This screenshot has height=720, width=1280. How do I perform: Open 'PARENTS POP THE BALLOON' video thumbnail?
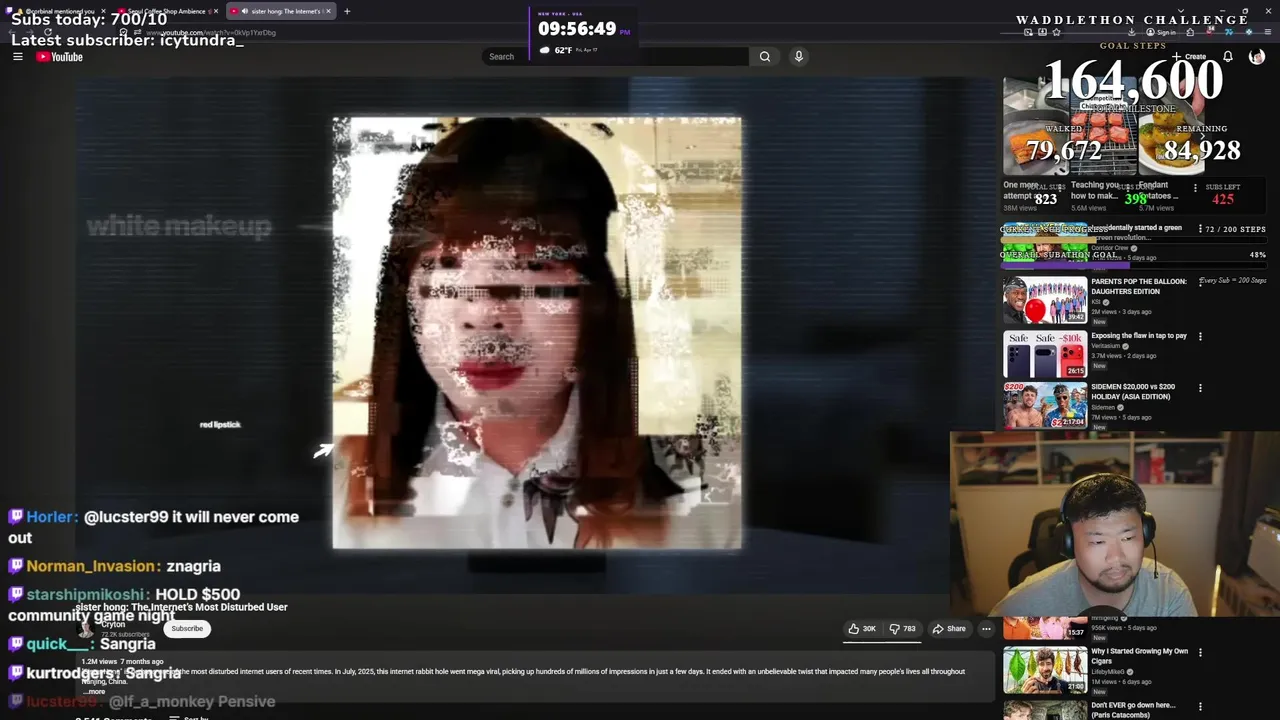coord(1045,300)
